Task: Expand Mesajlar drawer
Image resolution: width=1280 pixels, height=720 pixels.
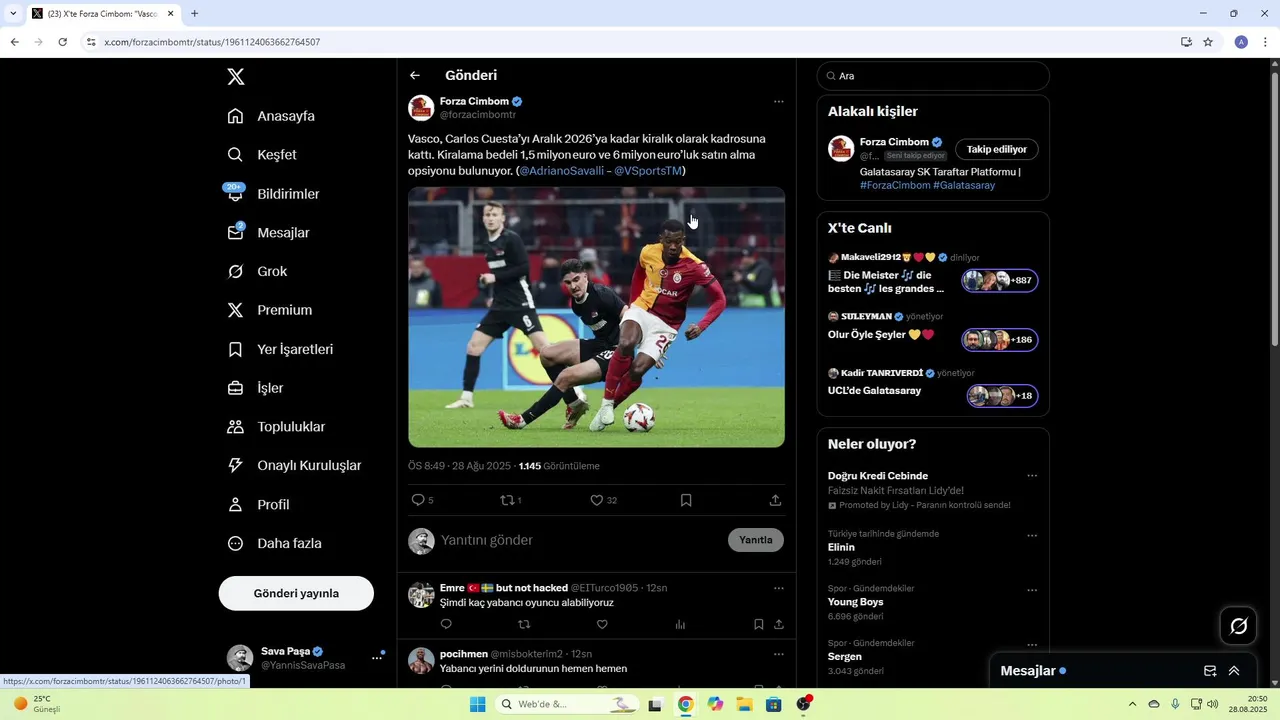Action: tap(1234, 671)
